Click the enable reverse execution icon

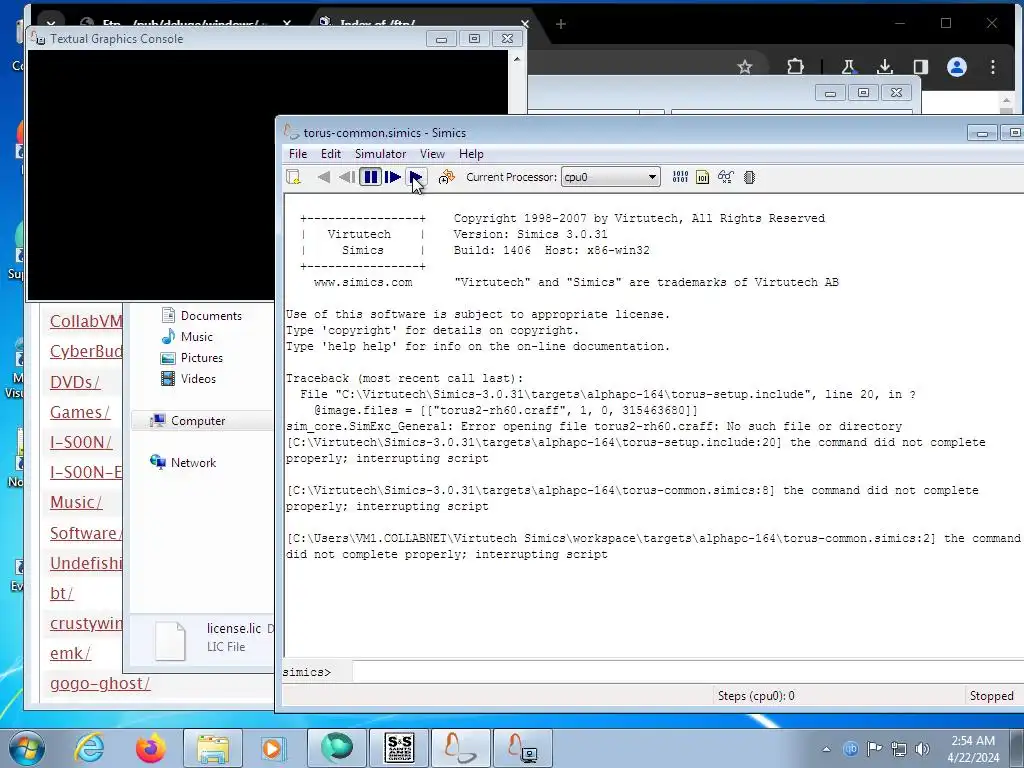coord(446,177)
